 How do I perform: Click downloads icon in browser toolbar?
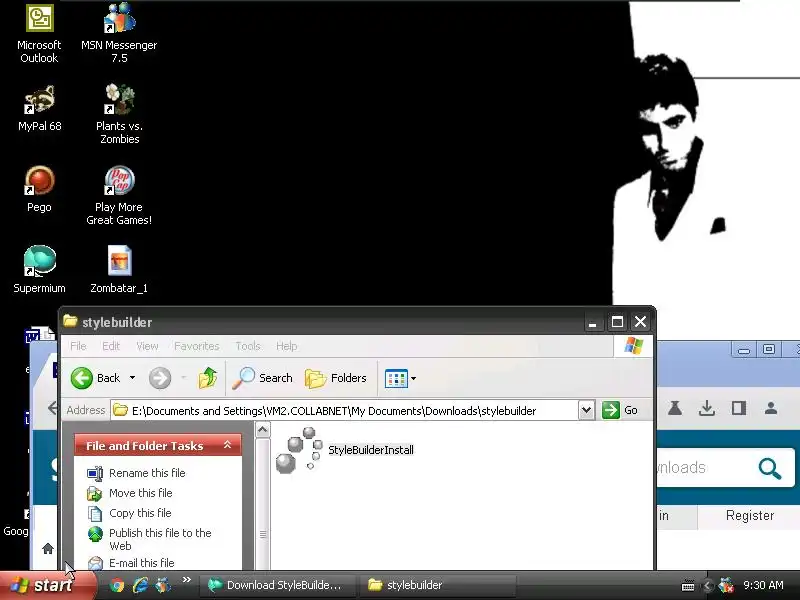[707, 408]
